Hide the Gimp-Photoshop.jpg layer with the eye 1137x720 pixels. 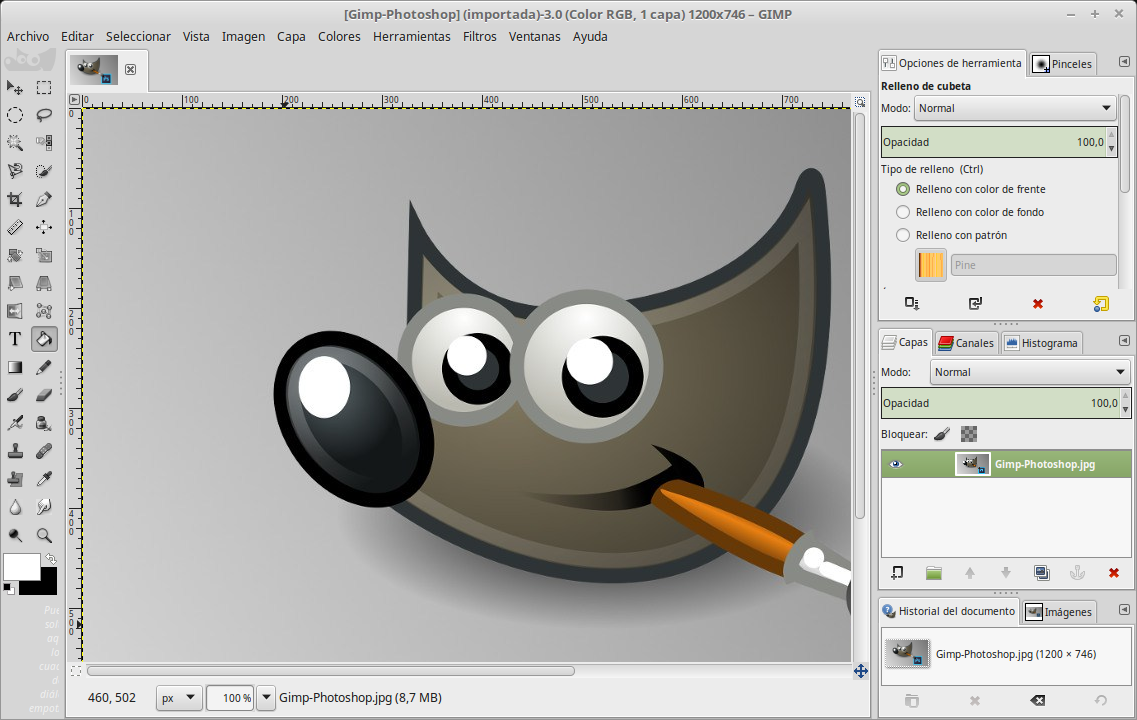pyautogui.click(x=896, y=464)
